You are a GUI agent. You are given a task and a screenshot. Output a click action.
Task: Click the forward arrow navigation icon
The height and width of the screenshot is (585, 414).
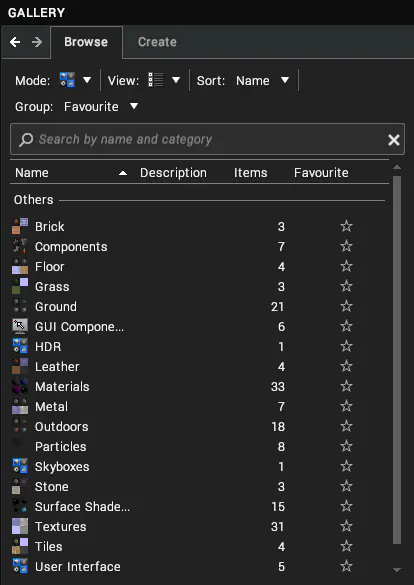37,42
